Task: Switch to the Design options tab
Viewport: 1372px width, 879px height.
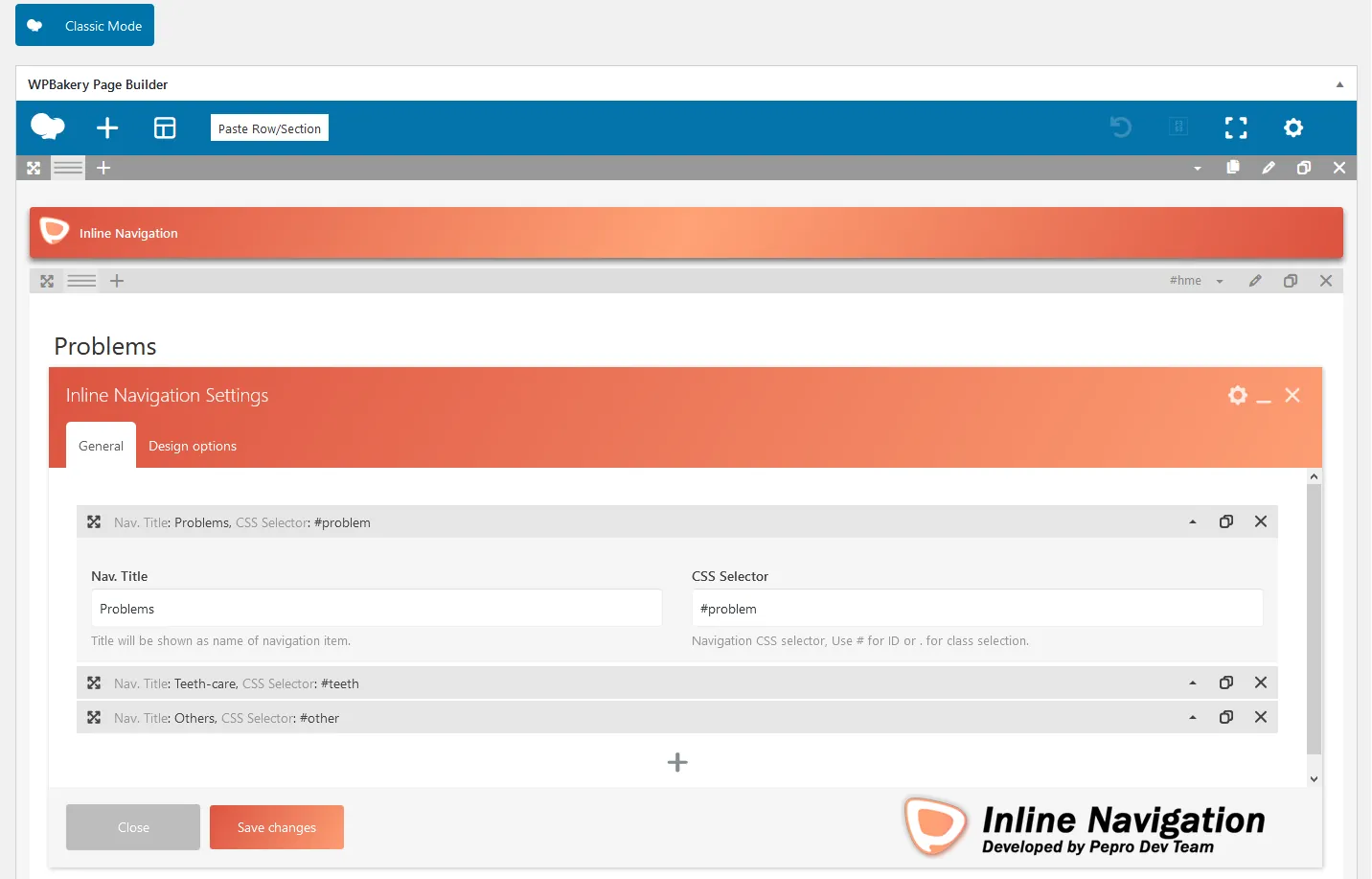Action: coord(193,446)
